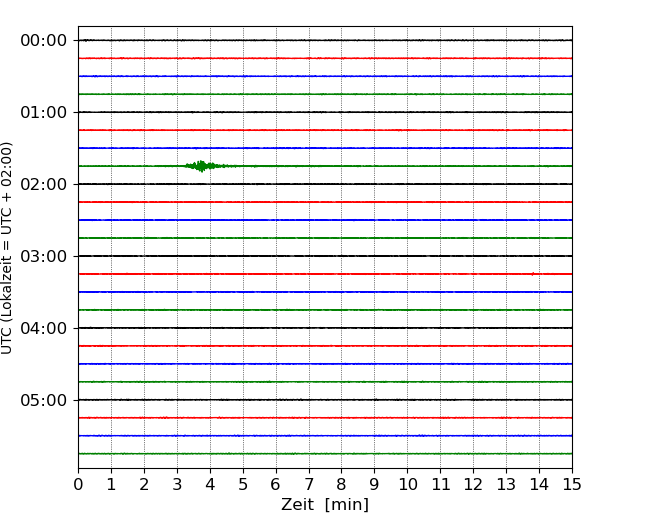Screen dimensions: 650x520
Task: Click the 'Zeit [min]' x-axis title
Action: coord(324,505)
